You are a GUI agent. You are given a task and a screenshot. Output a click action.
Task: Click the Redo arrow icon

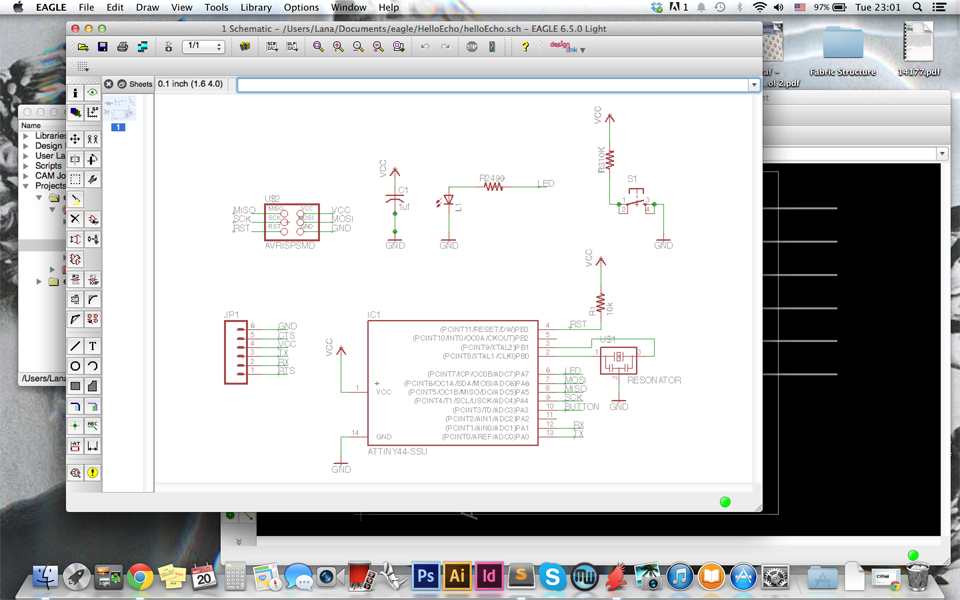click(445, 47)
